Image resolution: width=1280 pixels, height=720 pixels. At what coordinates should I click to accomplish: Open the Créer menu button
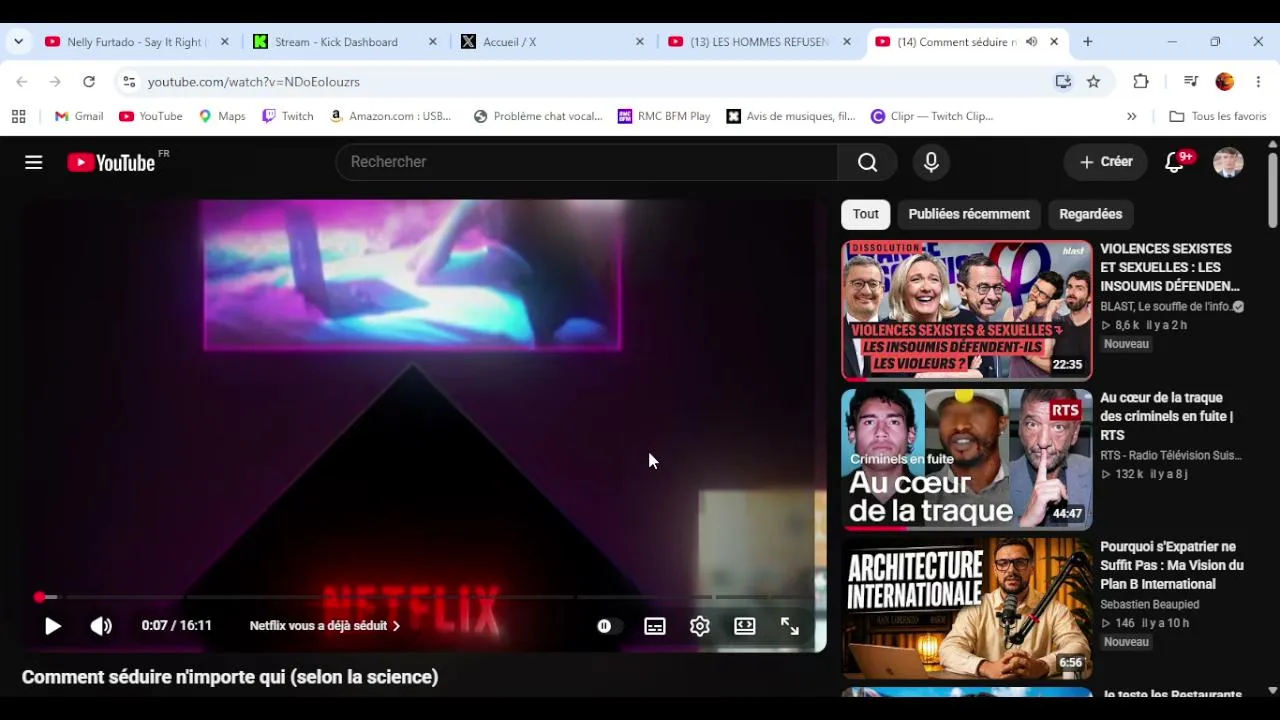pyautogui.click(x=1106, y=162)
